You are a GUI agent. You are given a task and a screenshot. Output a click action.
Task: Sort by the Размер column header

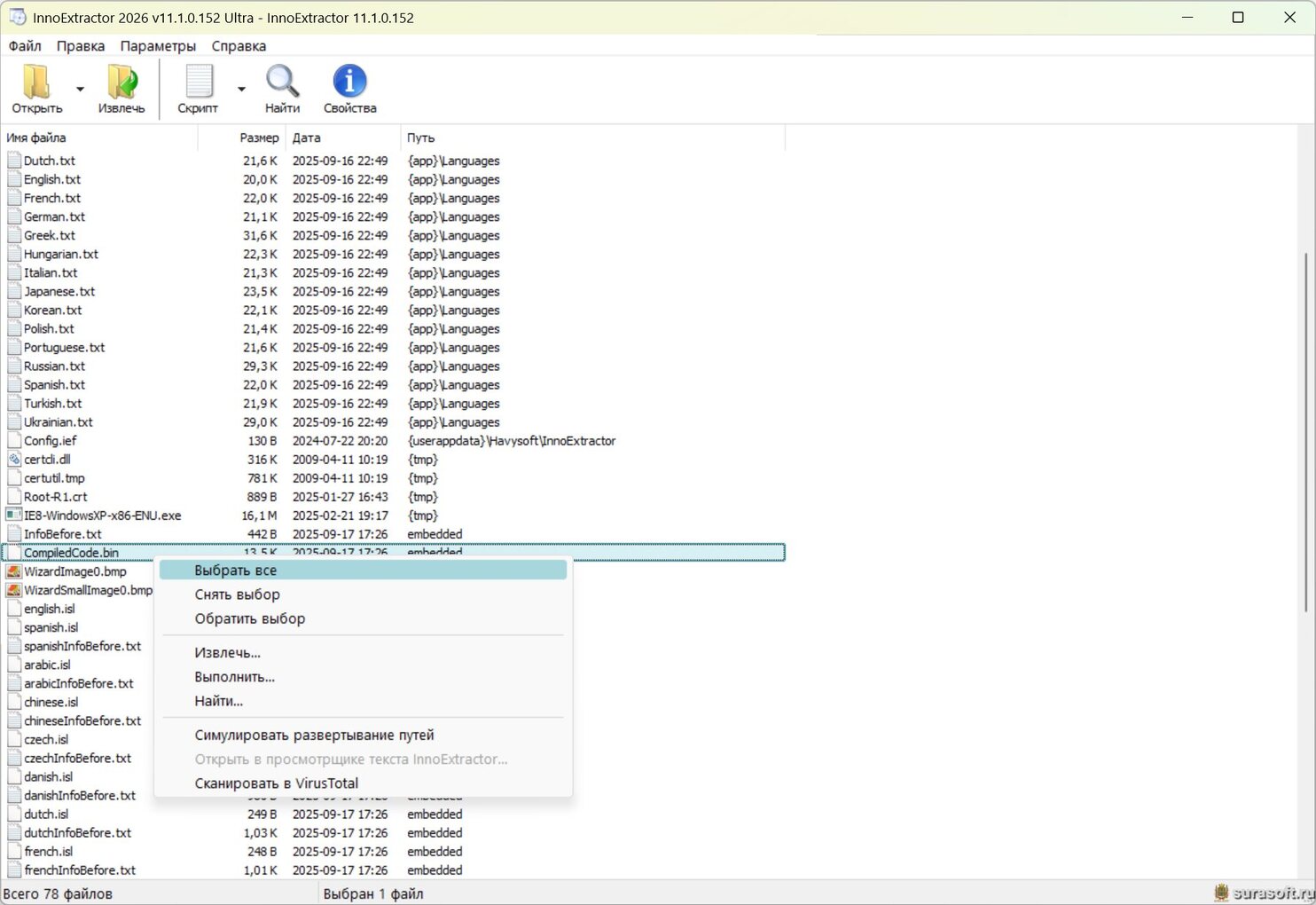tap(242, 138)
